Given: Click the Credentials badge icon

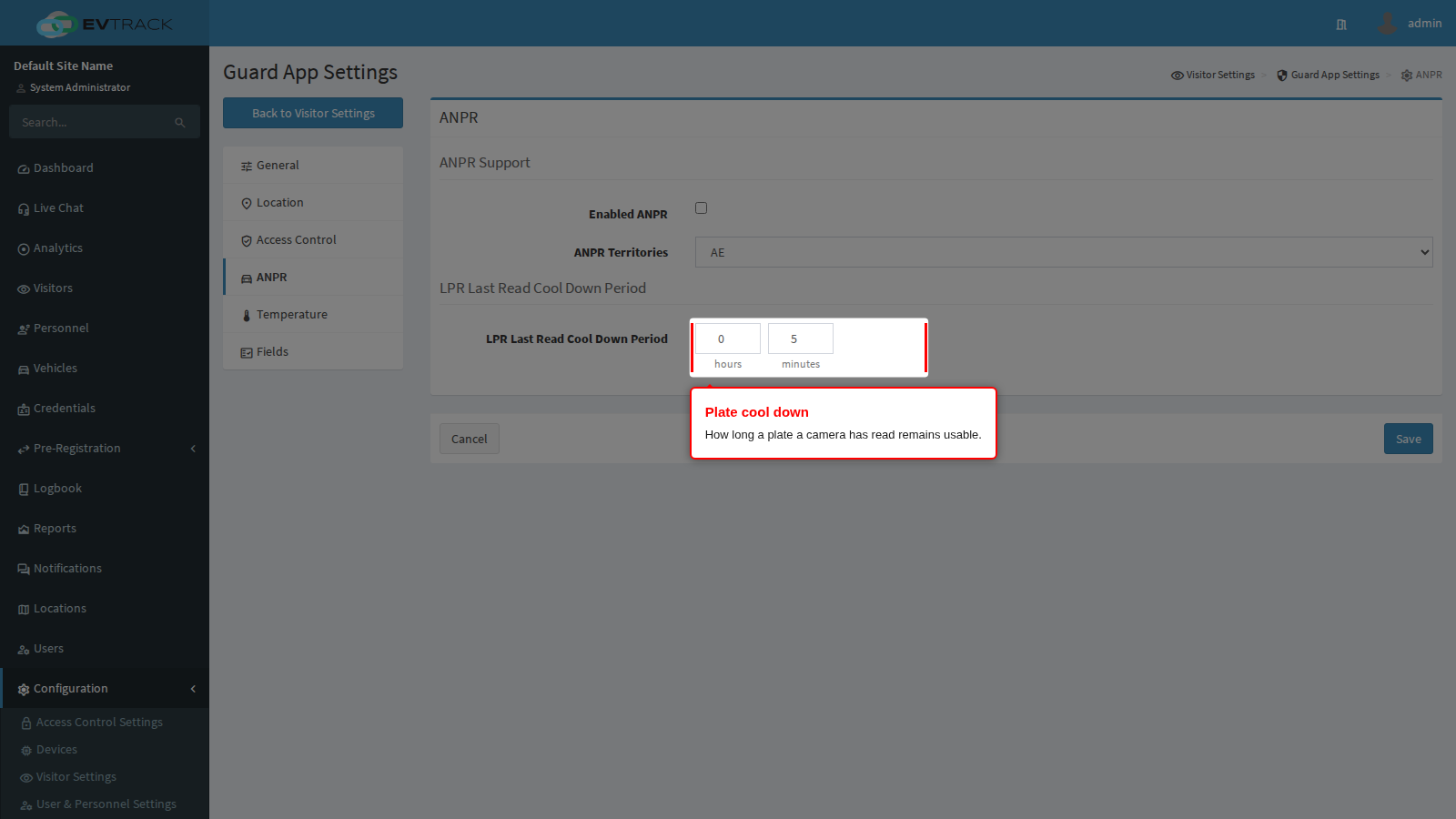Looking at the screenshot, I should coord(24,409).
